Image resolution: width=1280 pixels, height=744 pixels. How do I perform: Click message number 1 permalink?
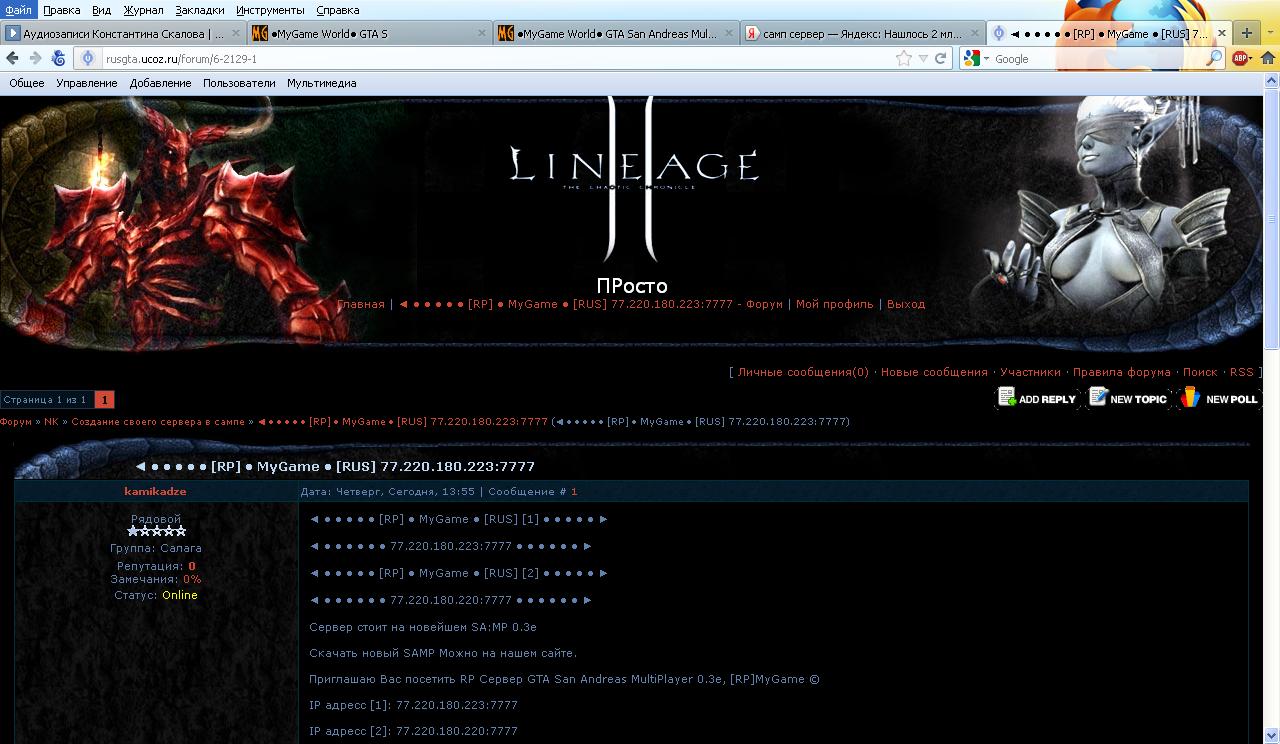click(x=574, y=492)
